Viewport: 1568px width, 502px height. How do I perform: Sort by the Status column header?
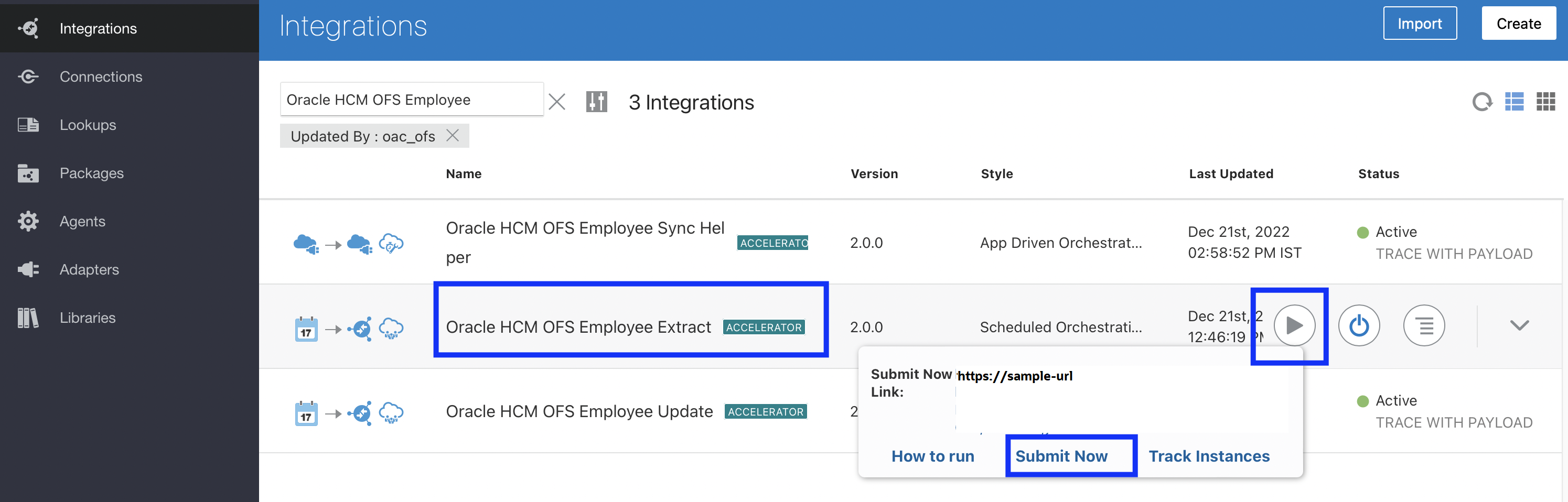click(1378, 173)
